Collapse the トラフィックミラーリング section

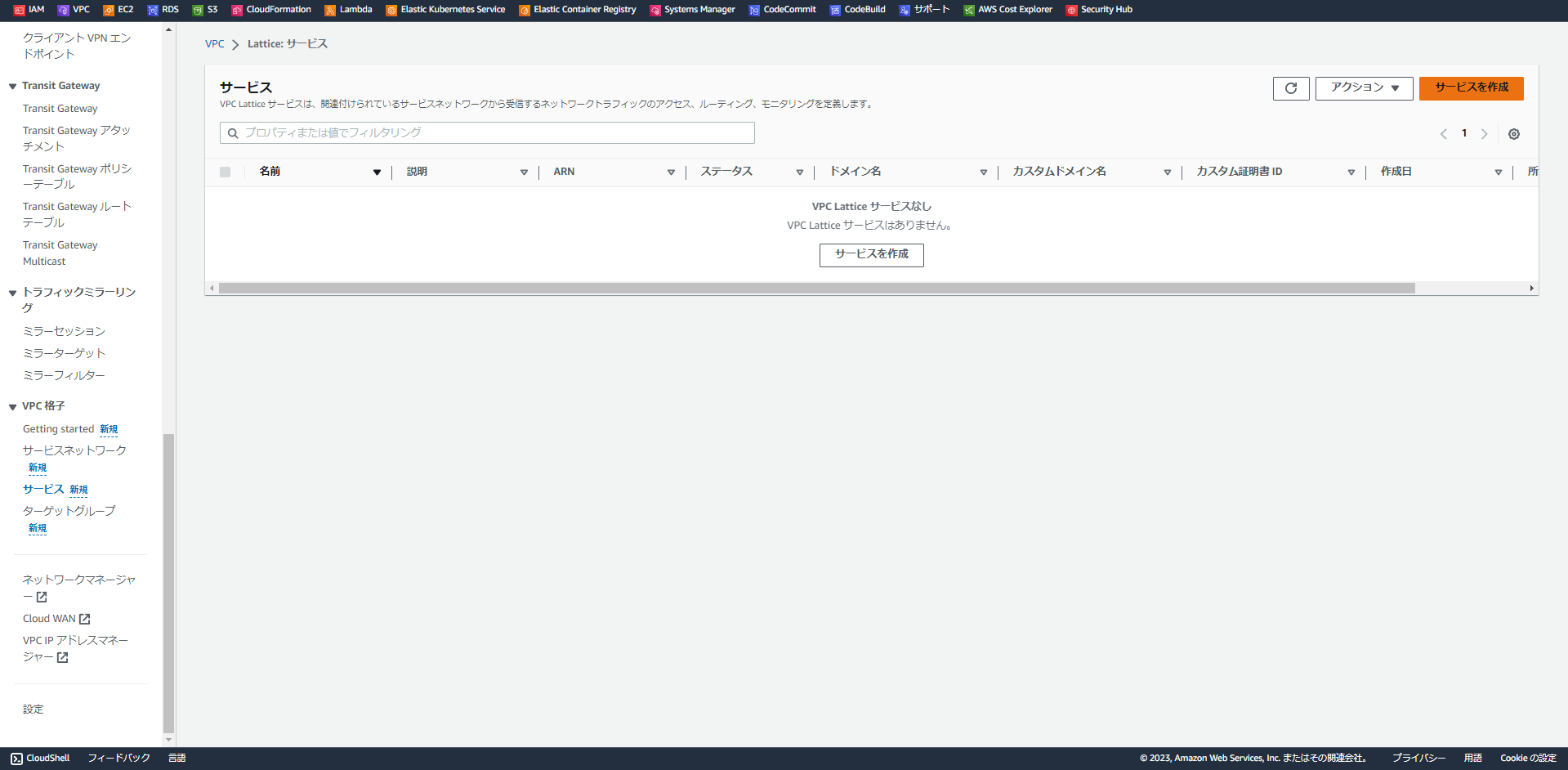pyautogui.click(x=13, y=293)
